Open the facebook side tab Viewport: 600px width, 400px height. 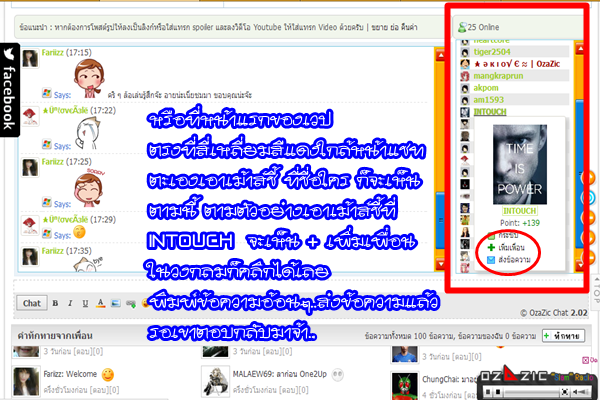point(10,90)
